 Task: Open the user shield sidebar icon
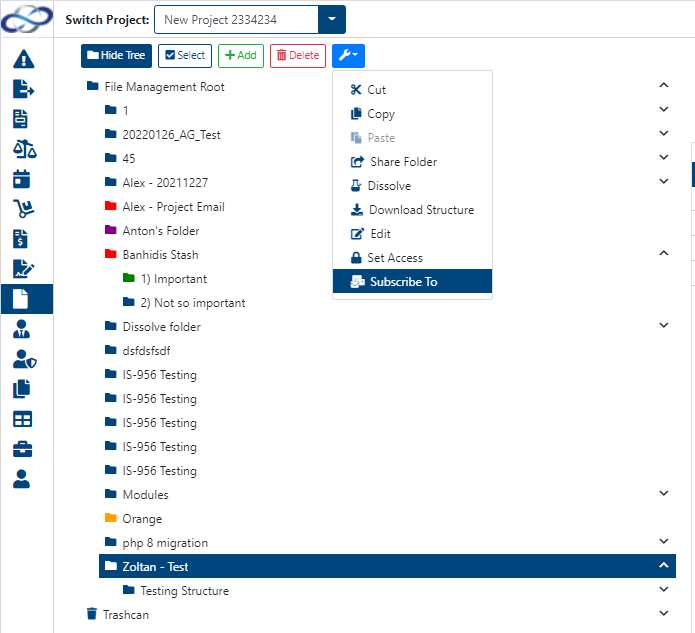pyautogui.click(x=25, y=359)
